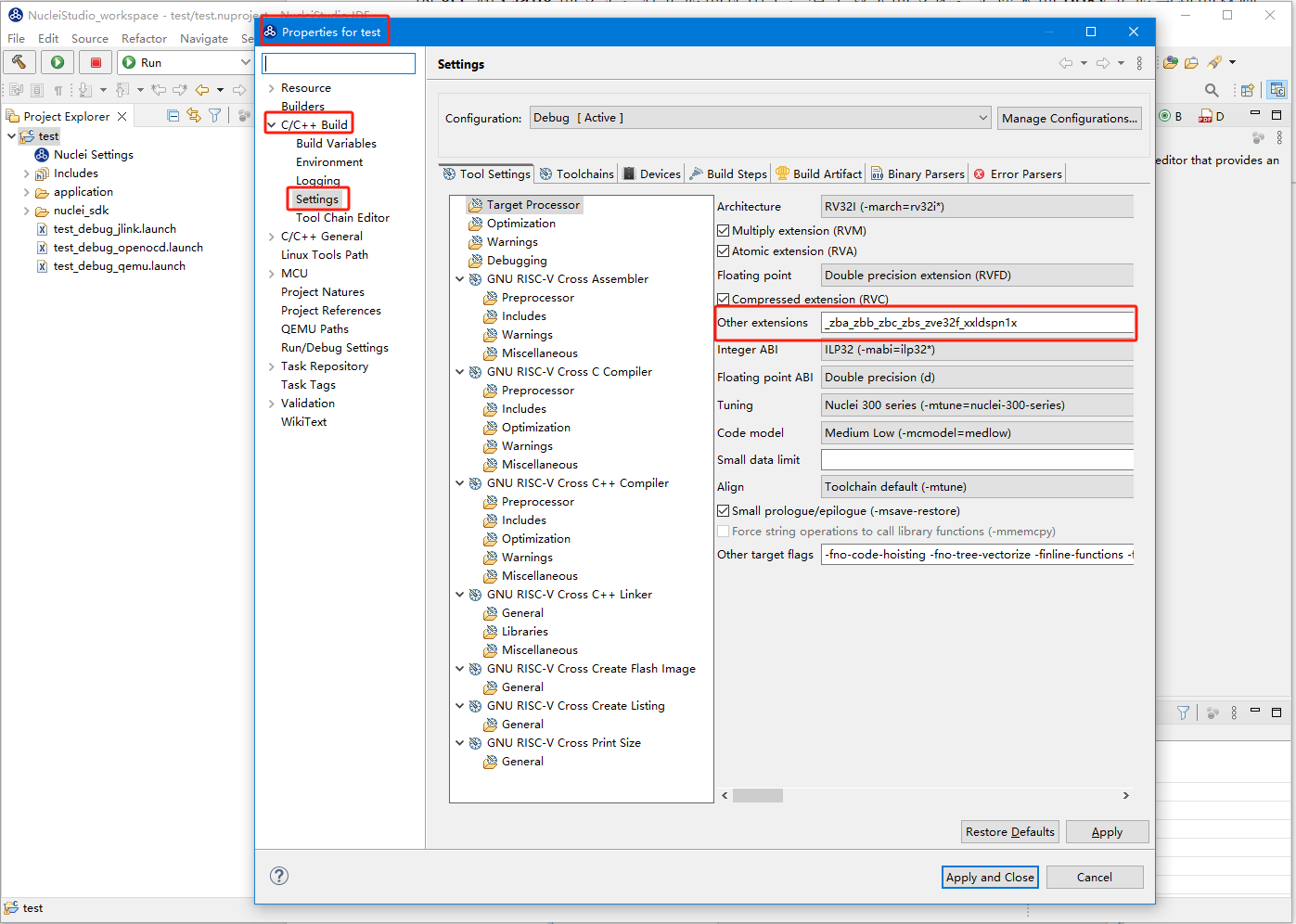
Task: Open the view menu dots in Settings header
Action: (1139, 63)
